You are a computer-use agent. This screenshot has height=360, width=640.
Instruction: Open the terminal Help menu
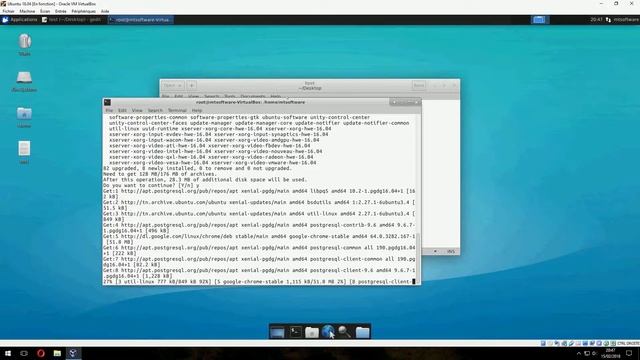(197, 110)
